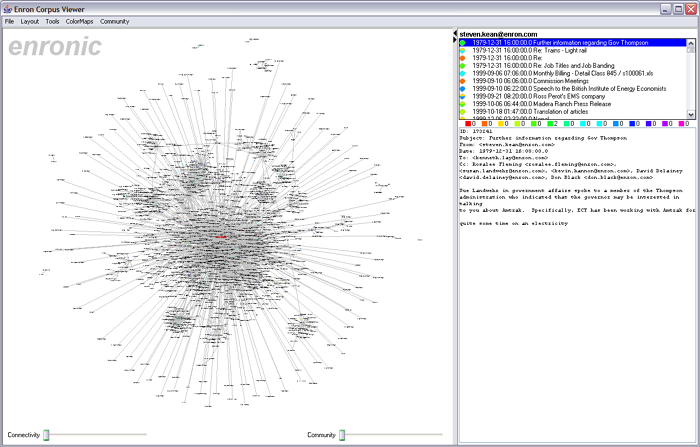The image size is (700, 447).
Task: Click the Java app icon in title bar
Action: pyautogui.click(x=8, y=9)
